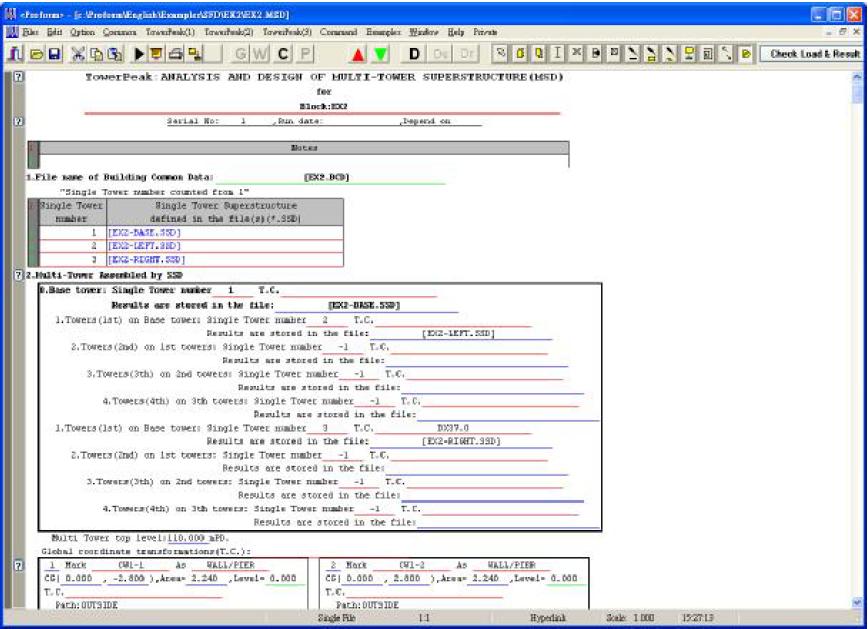Click the vertical scrollbar up arrow

[x=857, y=77]
